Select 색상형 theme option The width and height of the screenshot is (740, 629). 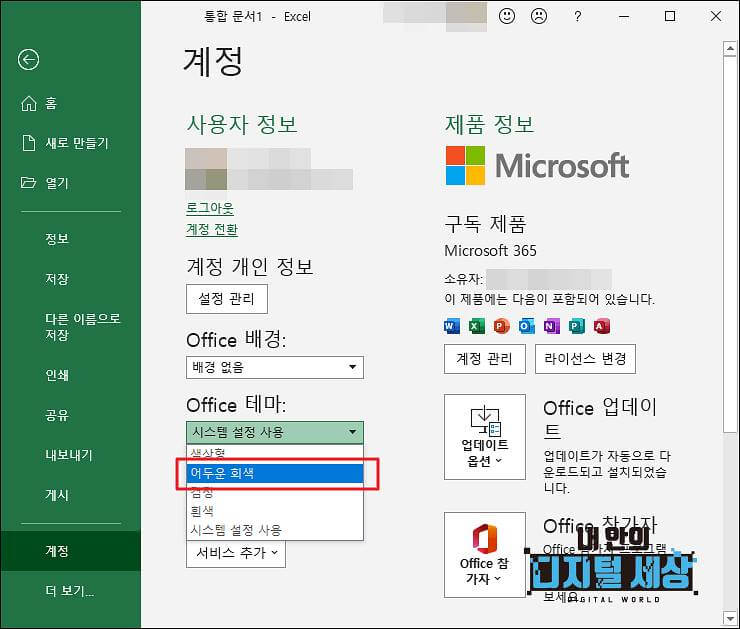click(x=275, y=453)
